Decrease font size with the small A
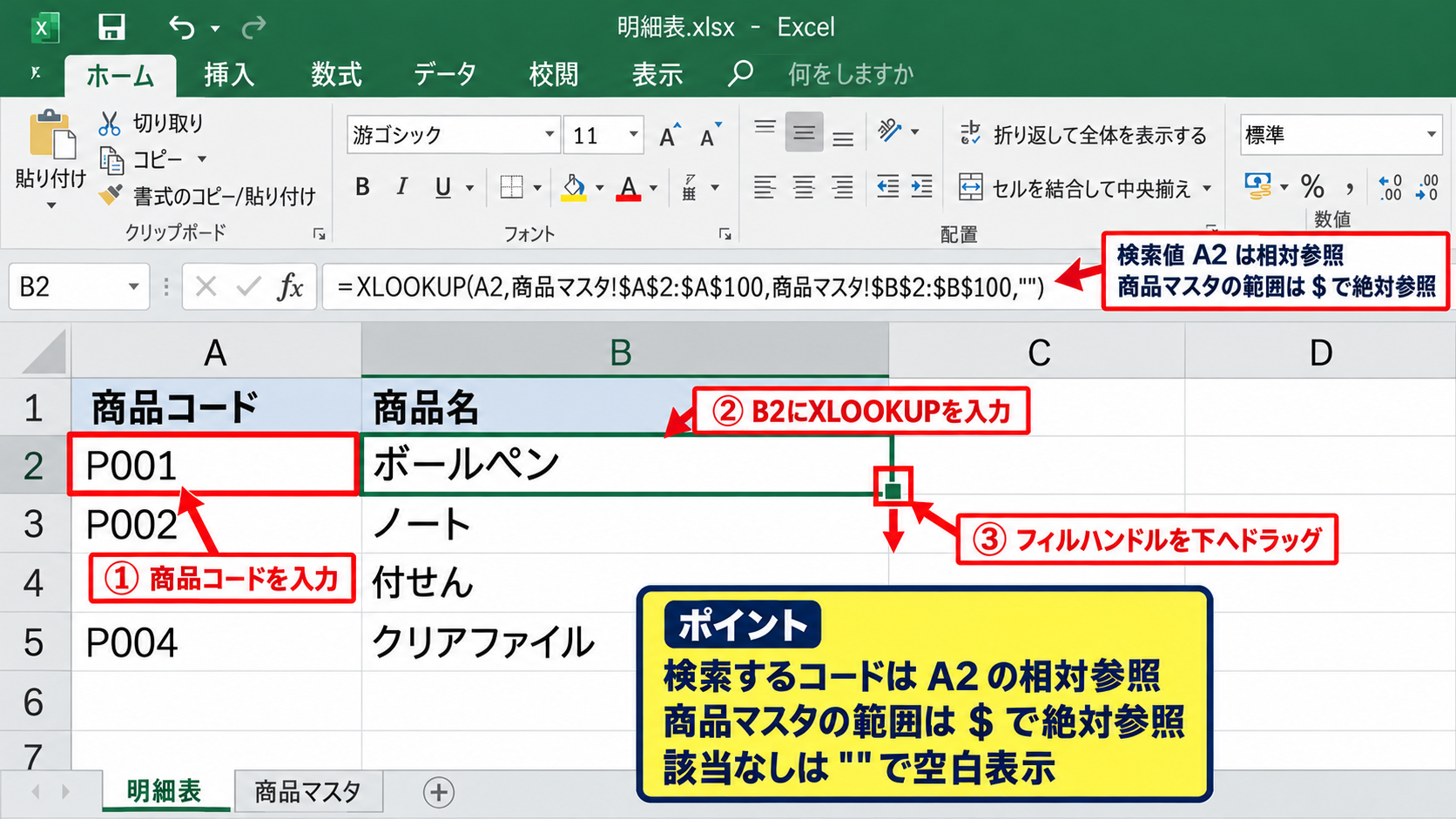Viewport: 1456px width, 819px height. pos(710,135)
